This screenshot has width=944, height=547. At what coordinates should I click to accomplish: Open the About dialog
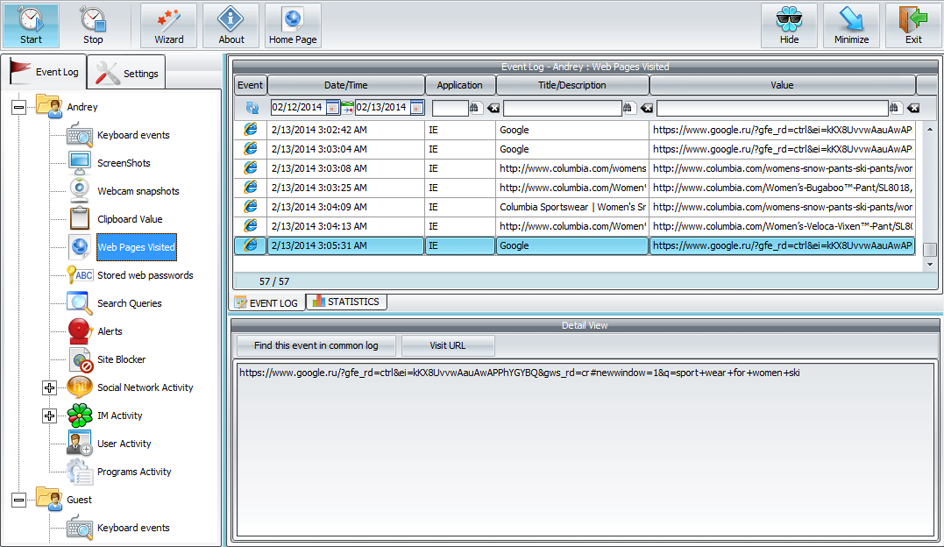[x=231, y=25]
